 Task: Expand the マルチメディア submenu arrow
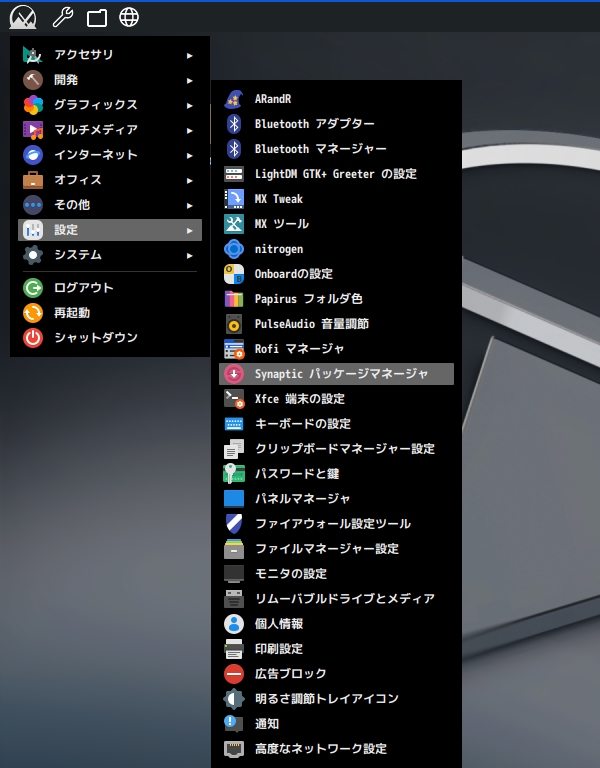click(190, 130)
